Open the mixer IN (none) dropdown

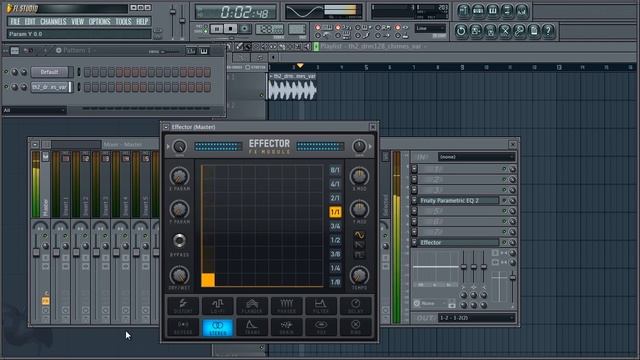(x=476, y=157)
